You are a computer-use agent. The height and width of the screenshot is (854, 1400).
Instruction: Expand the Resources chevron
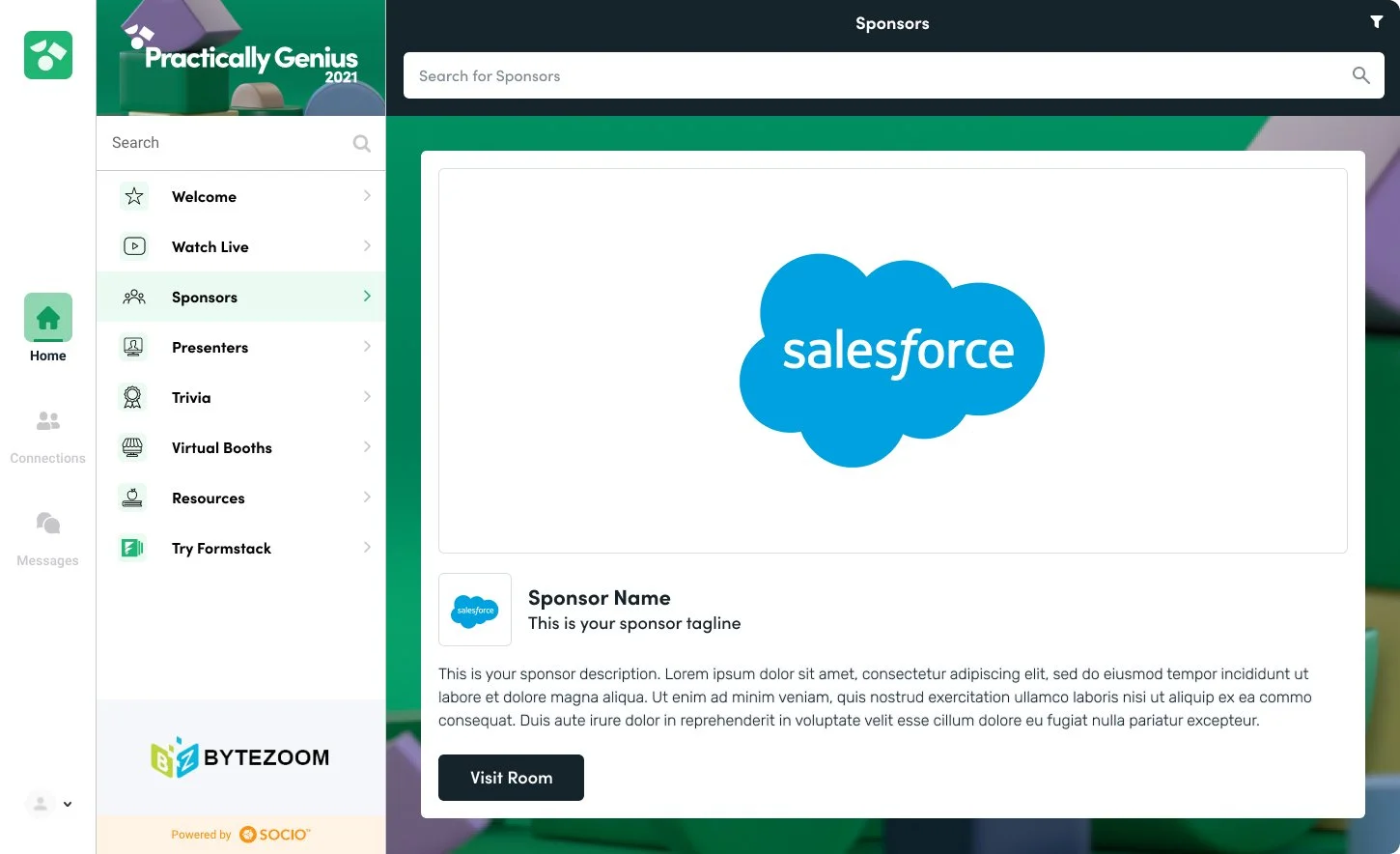tap(367, 498)
